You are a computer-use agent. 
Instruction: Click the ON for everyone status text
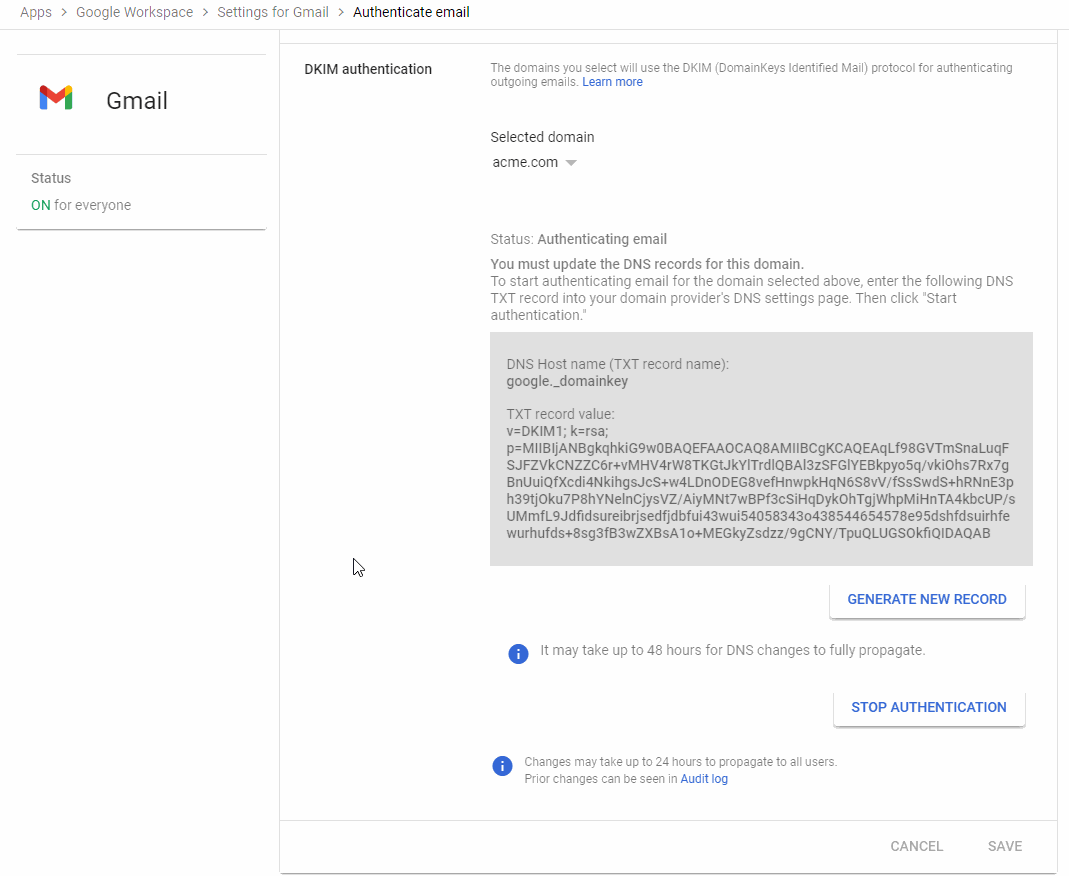(81, 204)
